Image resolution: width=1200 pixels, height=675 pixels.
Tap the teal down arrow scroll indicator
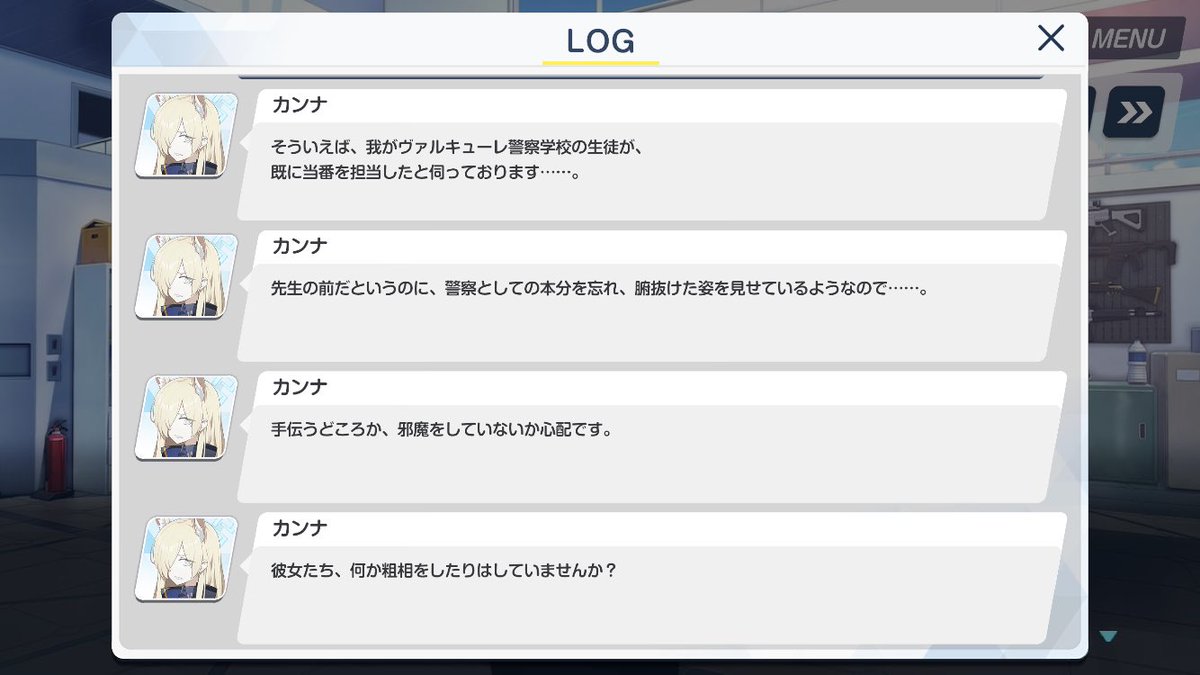tap(1107, 635)
